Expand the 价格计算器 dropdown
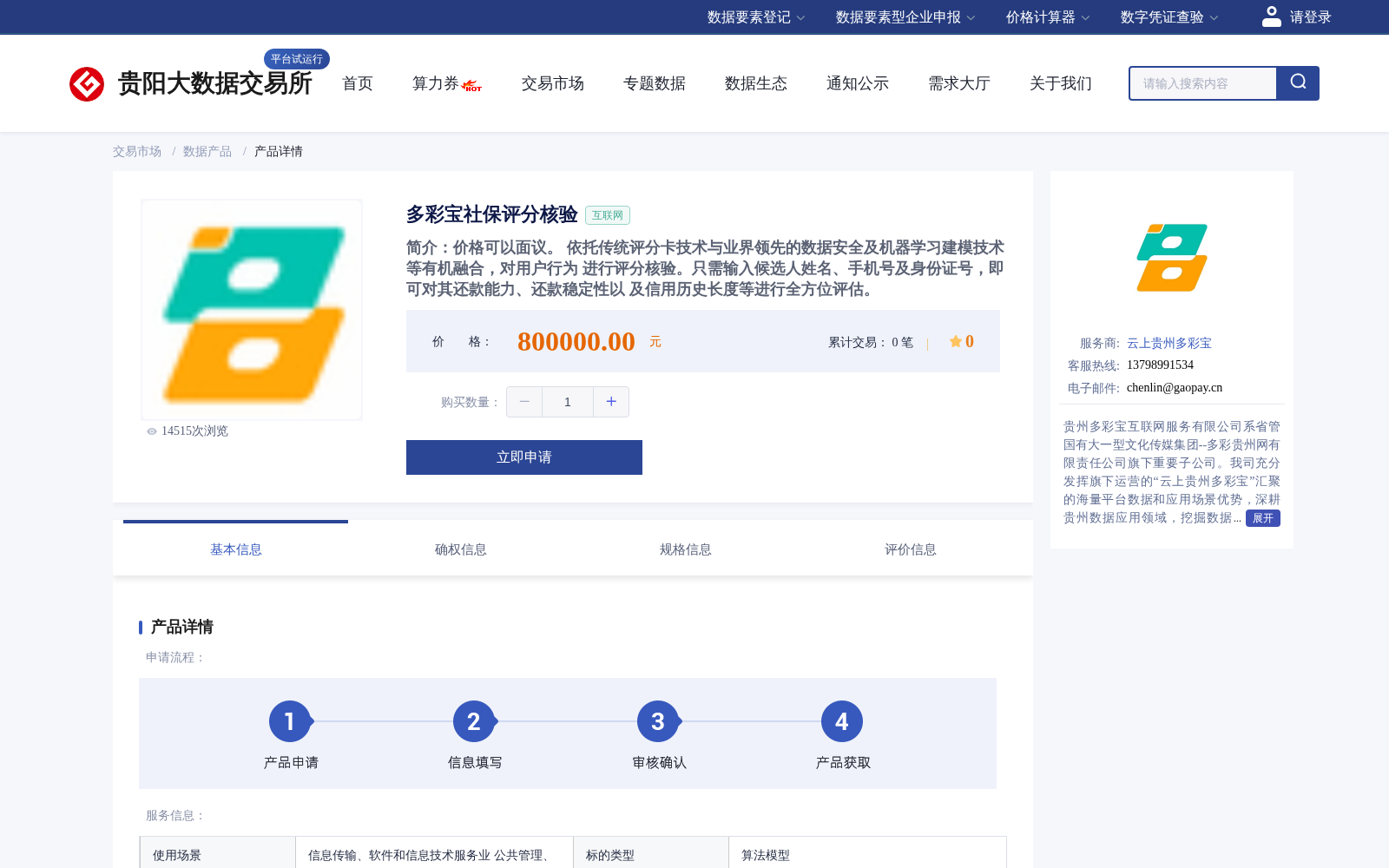This screenshot has height=868, width=1389. click(x=1048, y=17)
